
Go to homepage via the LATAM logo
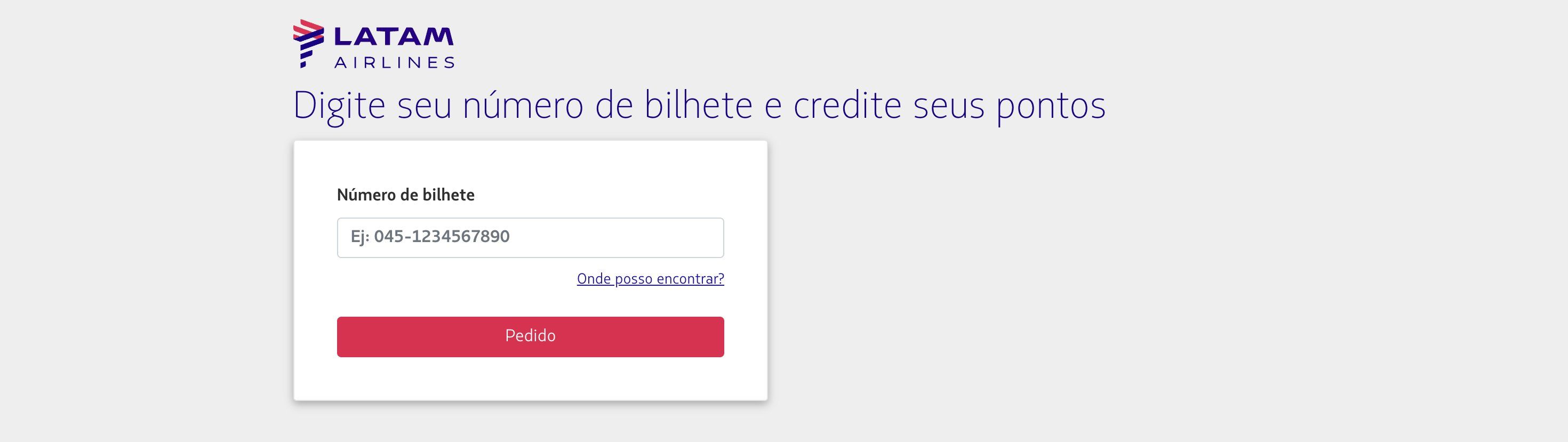click(x=373, y=43)
